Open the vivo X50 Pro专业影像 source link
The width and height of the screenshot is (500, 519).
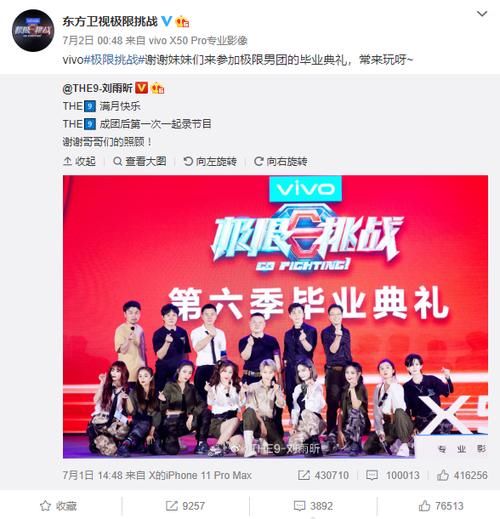coord(198,41)
